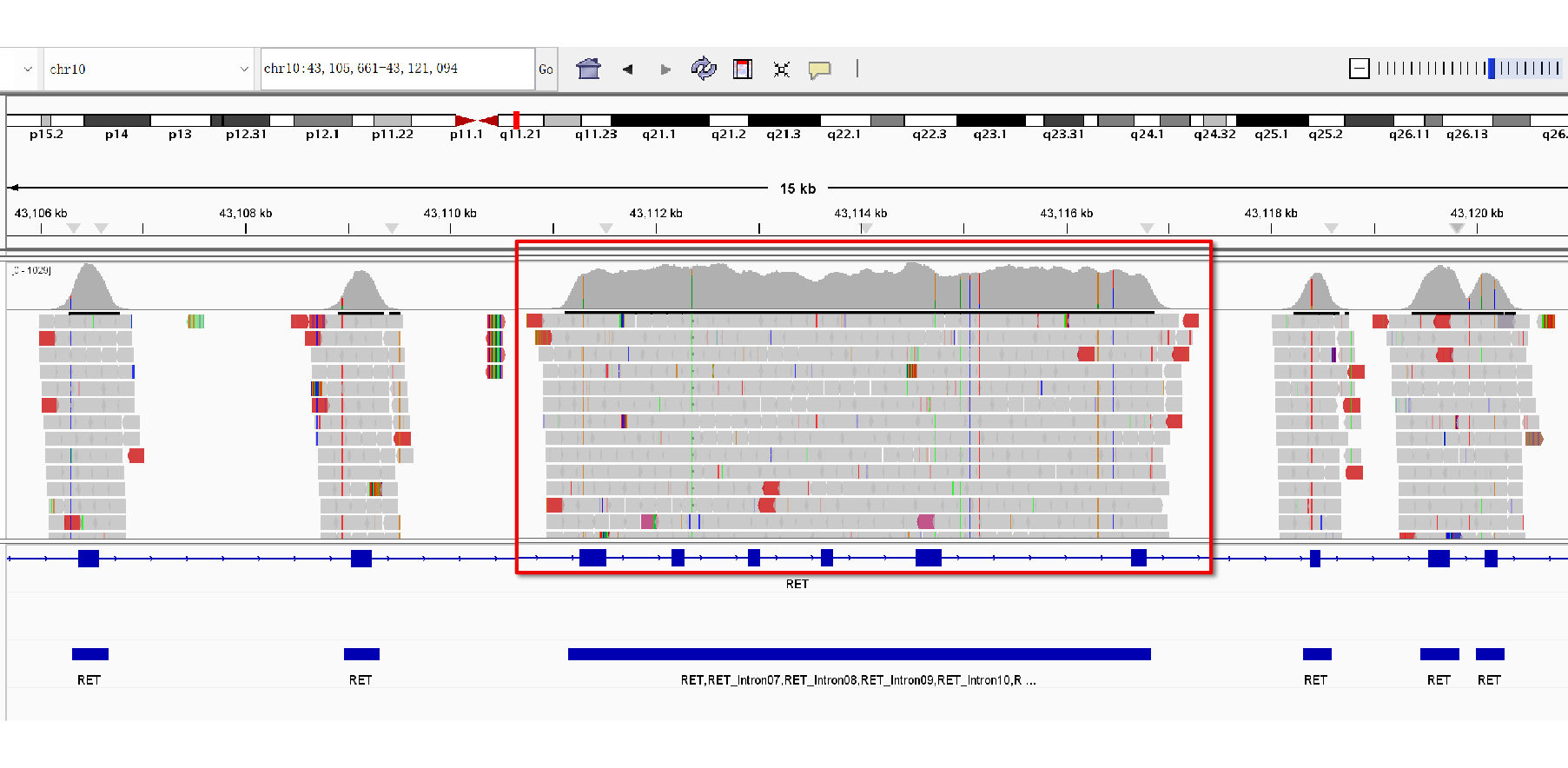This screenshot has width=1568, height=768.
Task: Open the chr10 chromosome dropdown
Action: (x=148, y=70)
